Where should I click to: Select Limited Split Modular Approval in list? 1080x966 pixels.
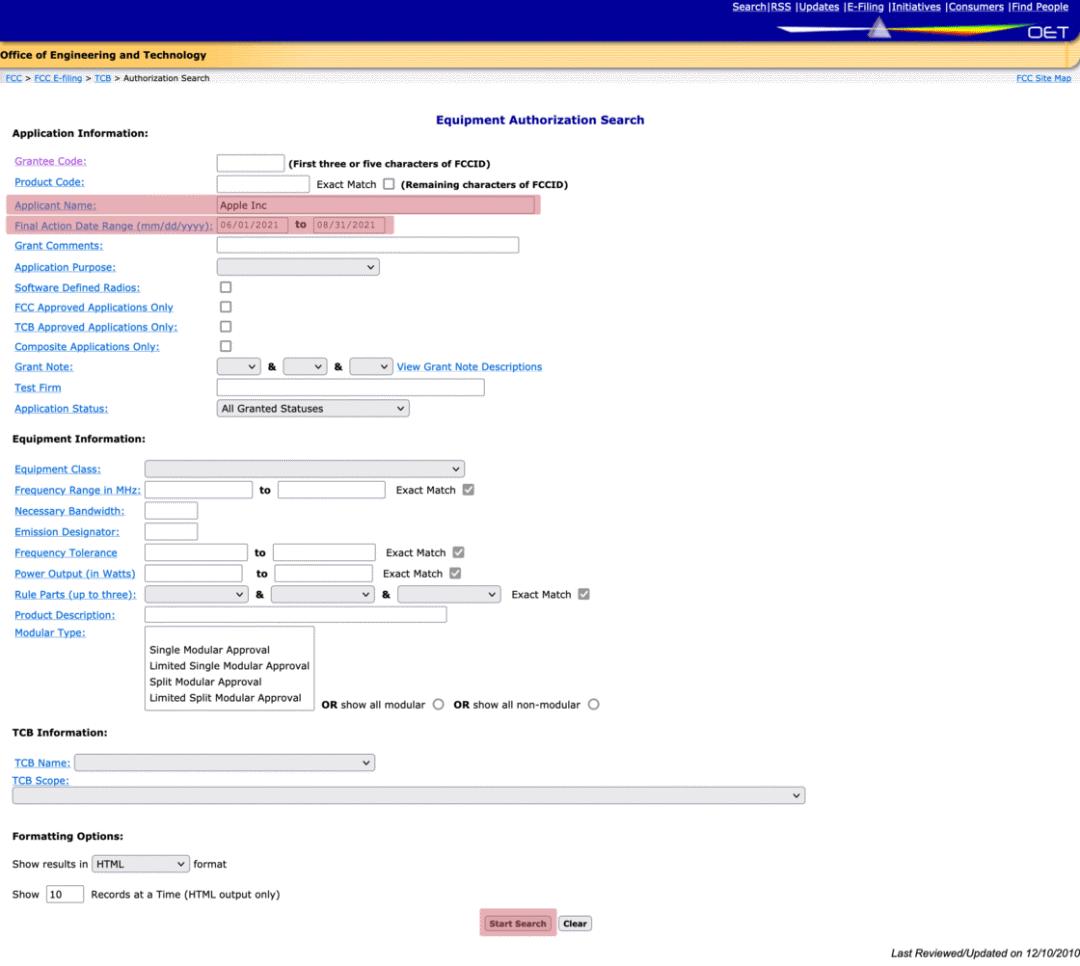pos(225,697)
